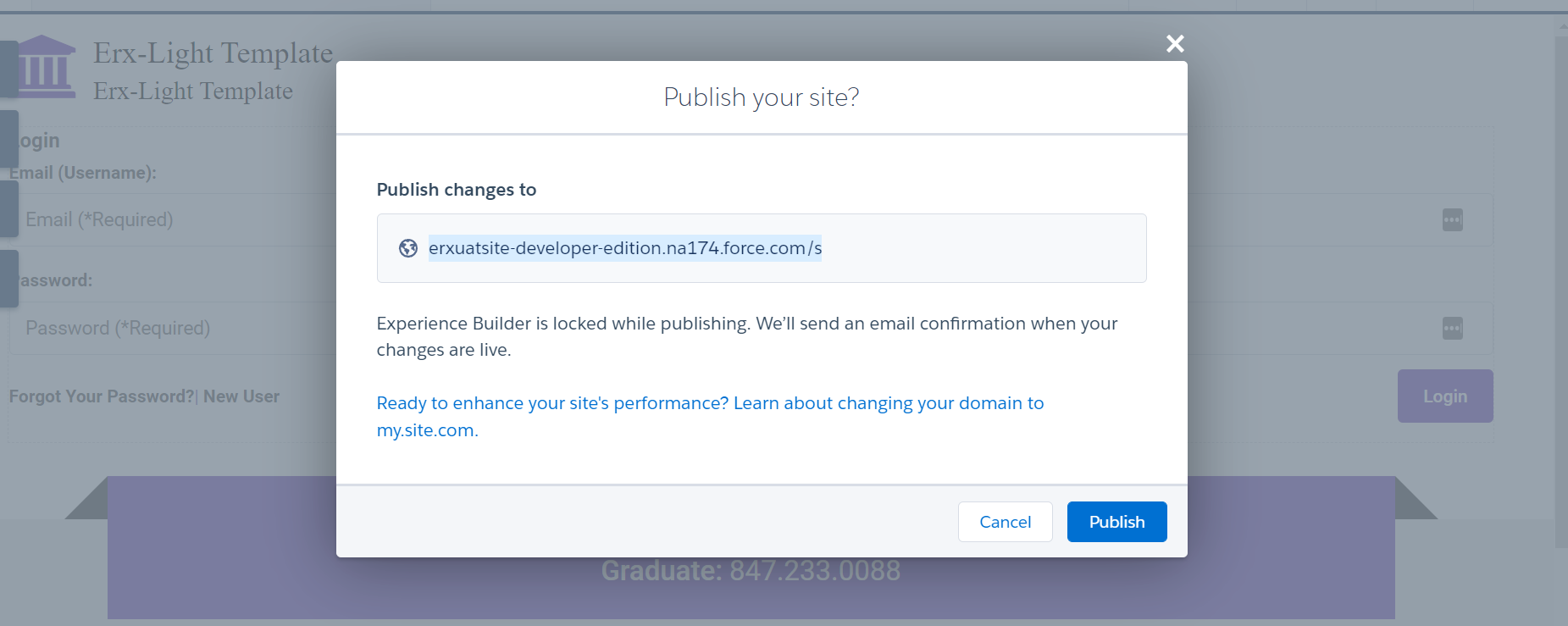Open the New User link
Screen dimensions: 1568x626
pos(241,396)
